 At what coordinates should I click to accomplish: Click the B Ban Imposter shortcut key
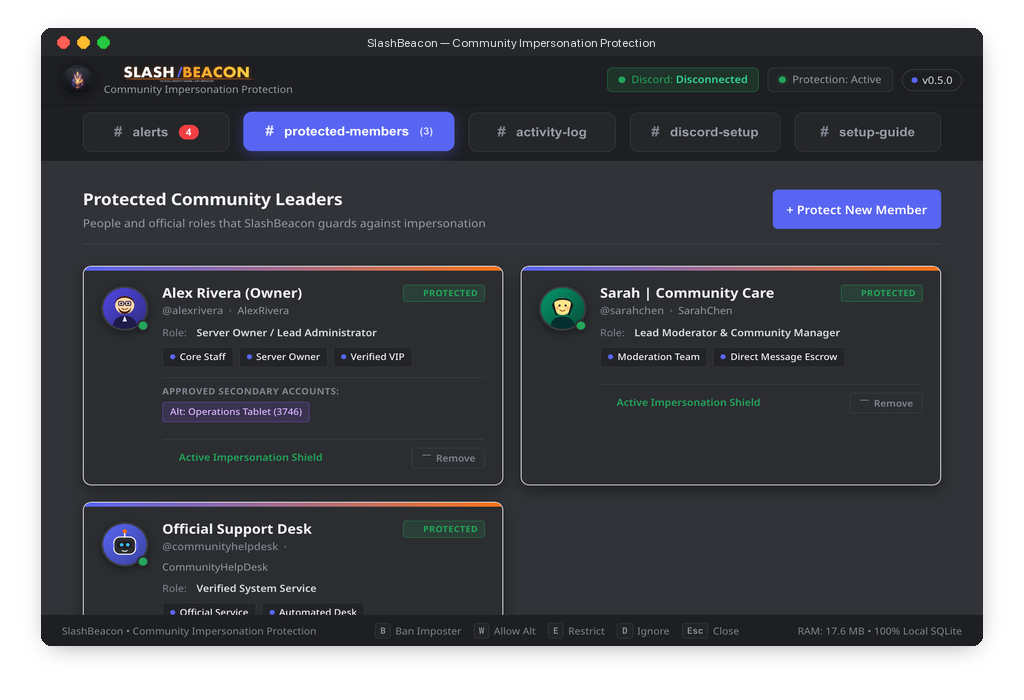pyautogui.click(x=383, y=631)
